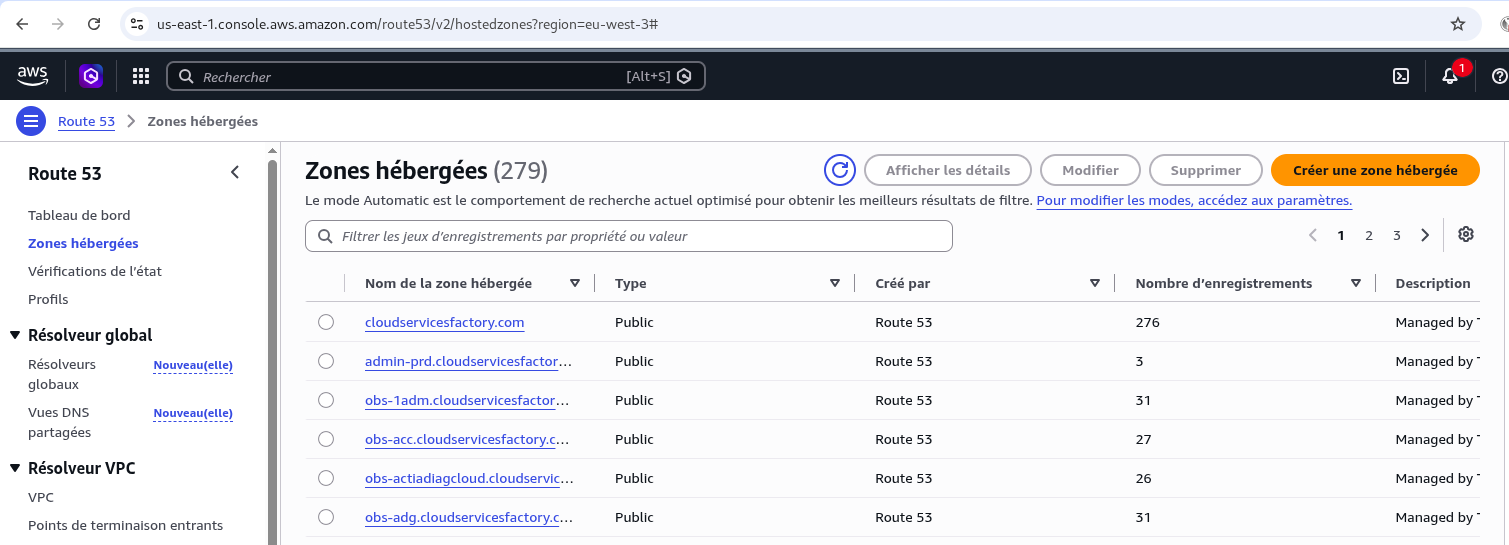
Task: Refresh the hosted zones list
Action: (x=840, y=170)
